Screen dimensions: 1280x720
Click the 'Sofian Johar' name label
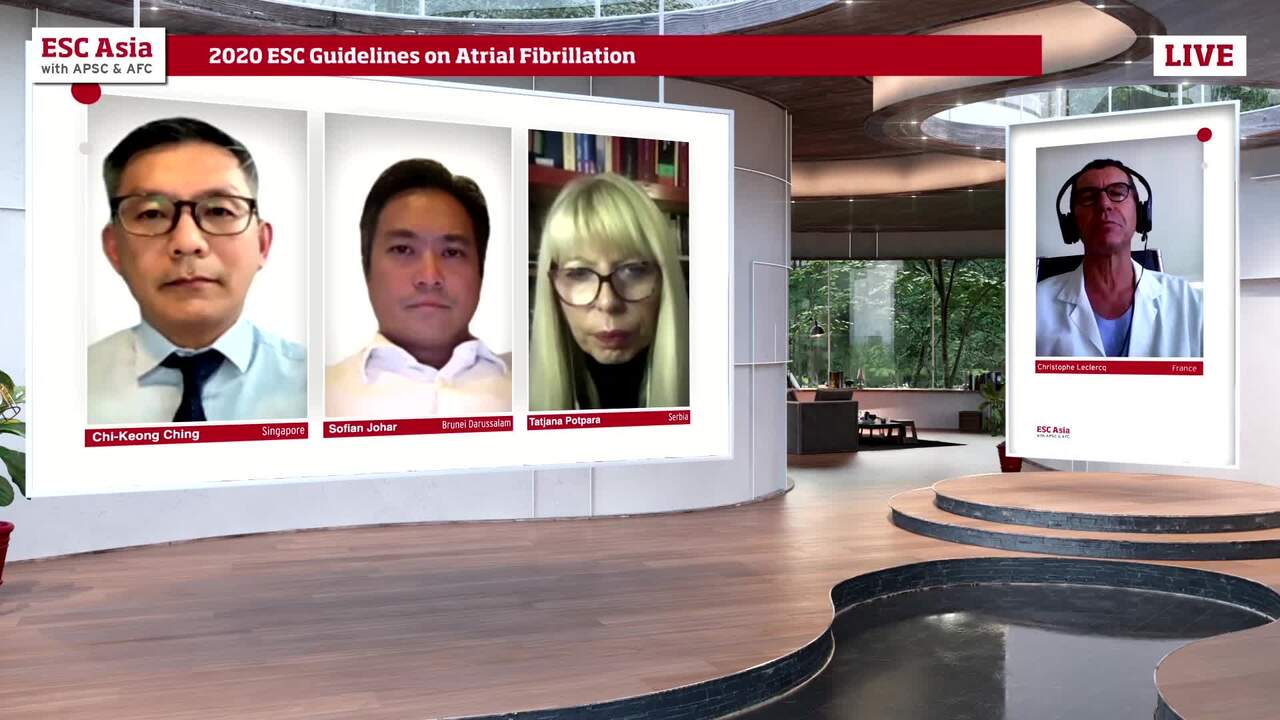pos(363,428)
